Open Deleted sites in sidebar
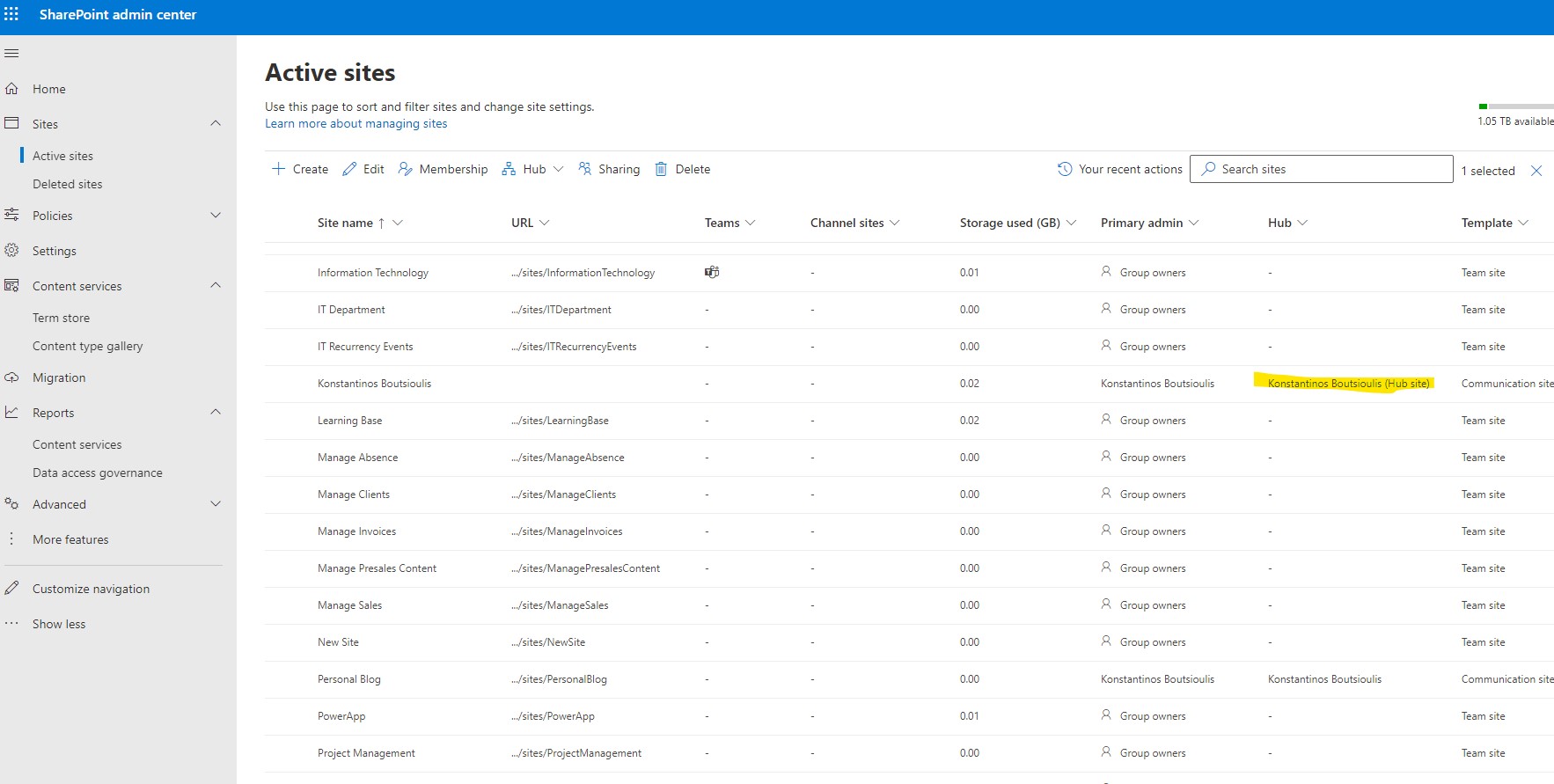This screenshot has height=784, width=1554. pos(67,184)
